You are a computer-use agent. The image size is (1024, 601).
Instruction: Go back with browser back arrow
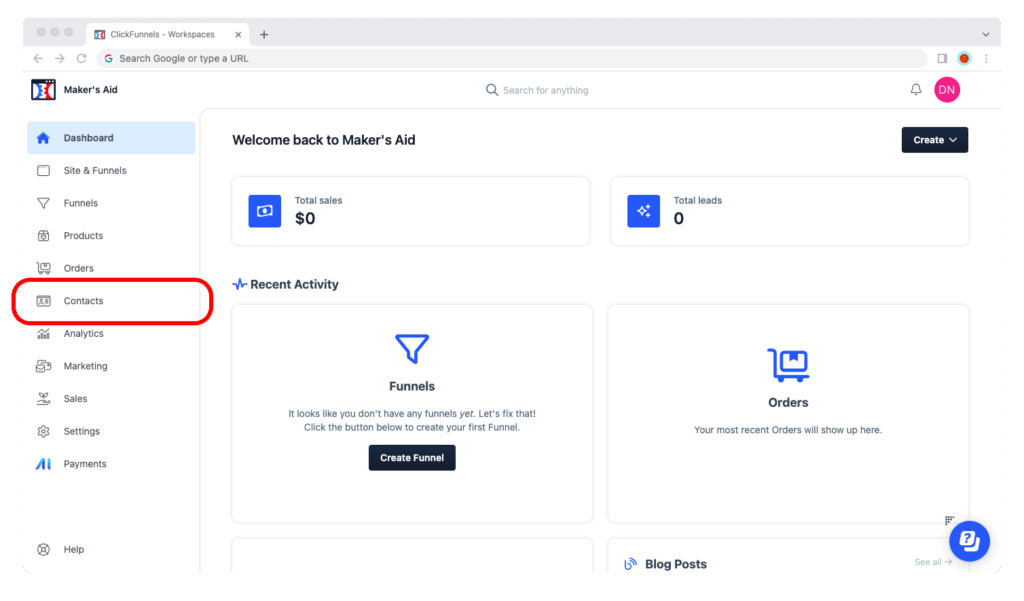[x=38, y=58]
